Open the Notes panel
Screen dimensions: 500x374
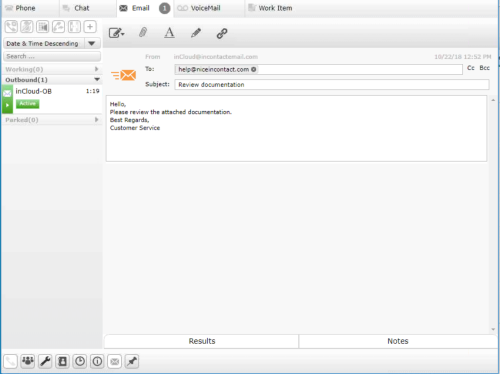click(x=398, y=341)
